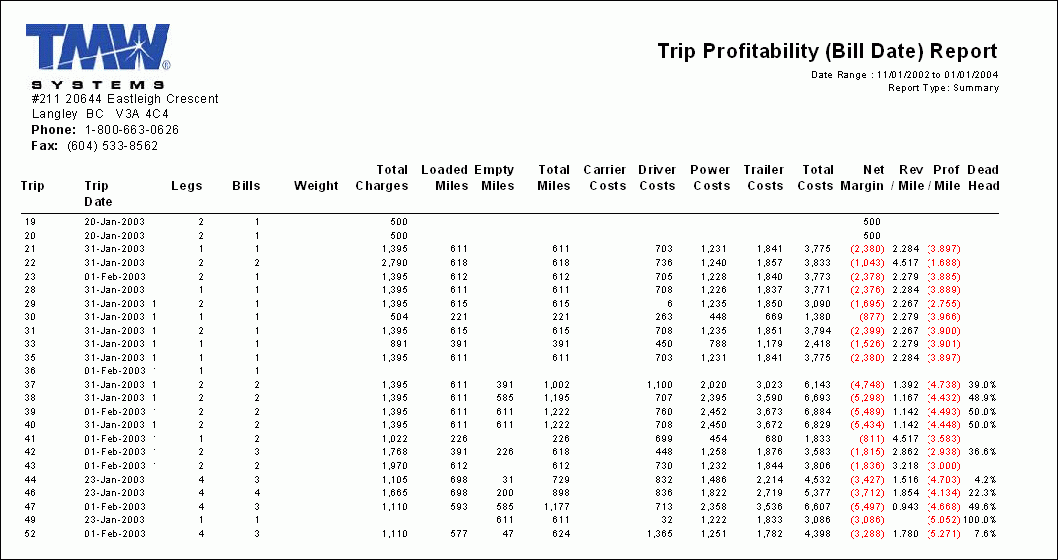Viewport: 1058px width, 560px height.
Task: Click the Driver Costs column header
Action: [x=657, y=178]
